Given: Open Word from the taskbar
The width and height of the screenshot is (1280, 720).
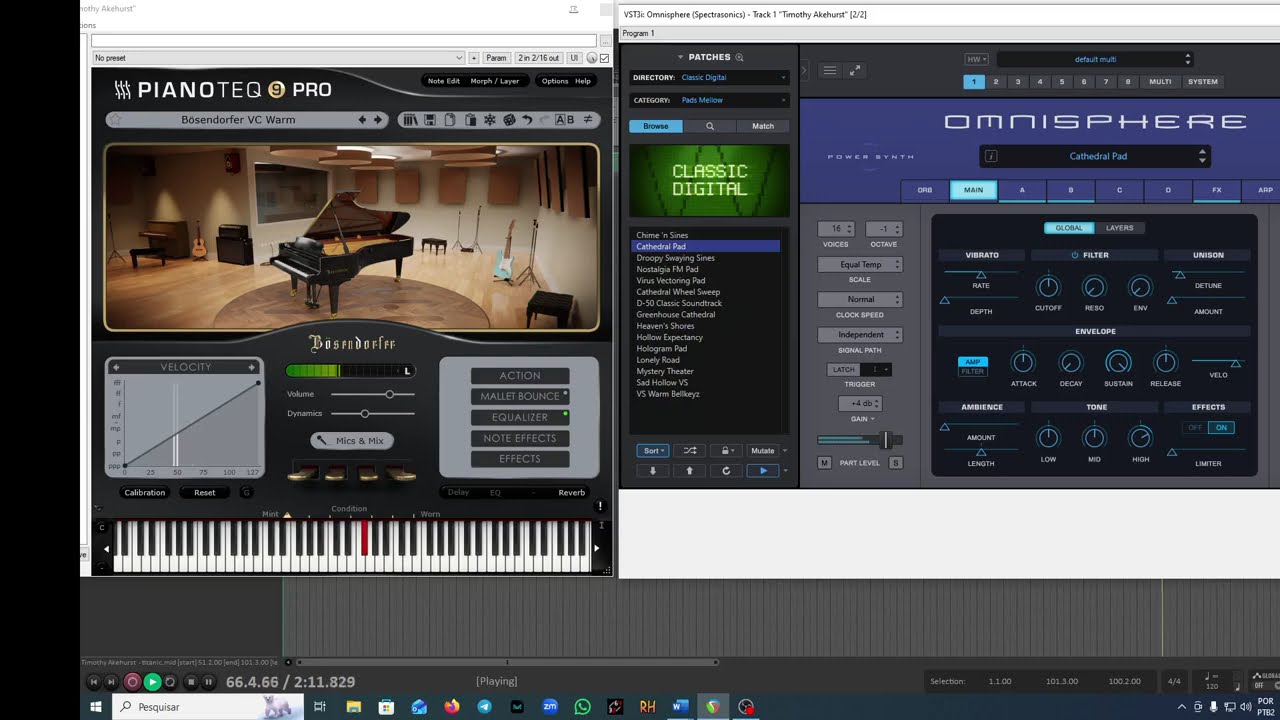Looking at the screenshot, I should click(680, 707).
